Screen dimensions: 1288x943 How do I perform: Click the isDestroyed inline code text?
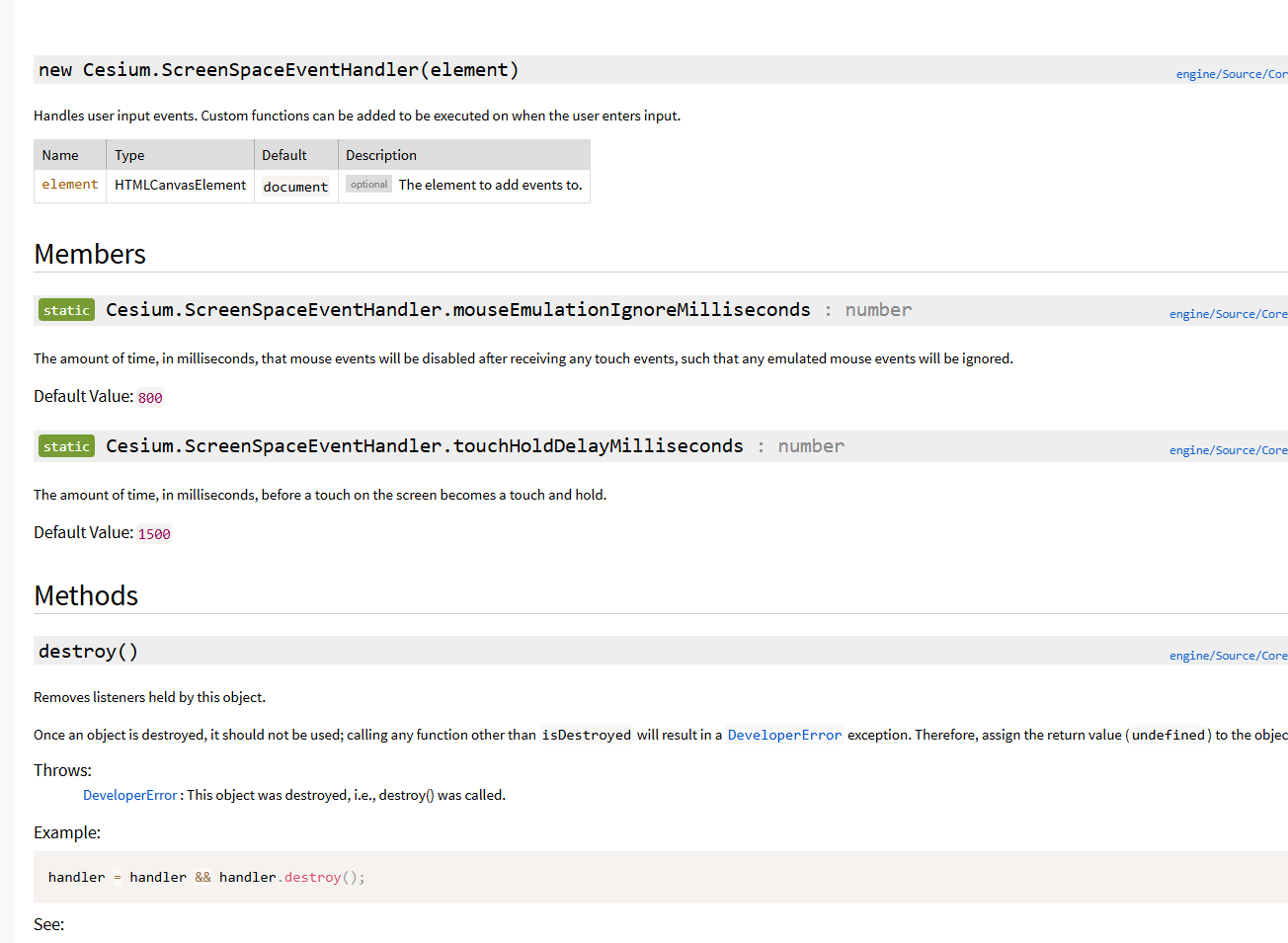tap(587, 735)
